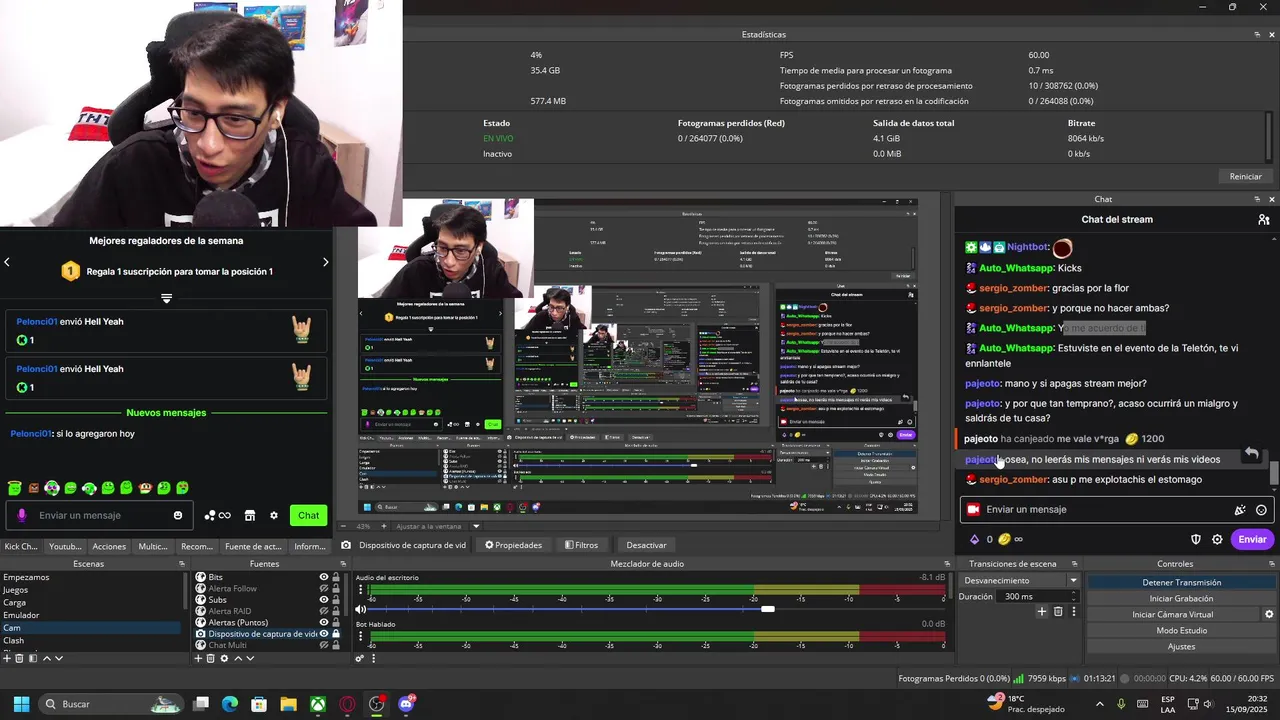
Task: Open chat settings gear in Twitch chat
Action: point(1217,539)
